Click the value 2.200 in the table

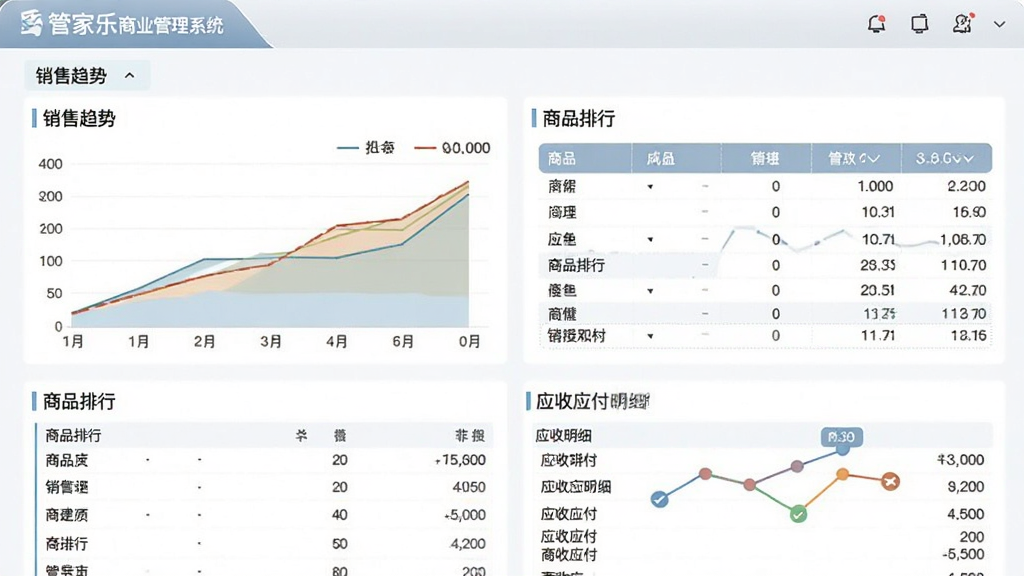(966, 186)
